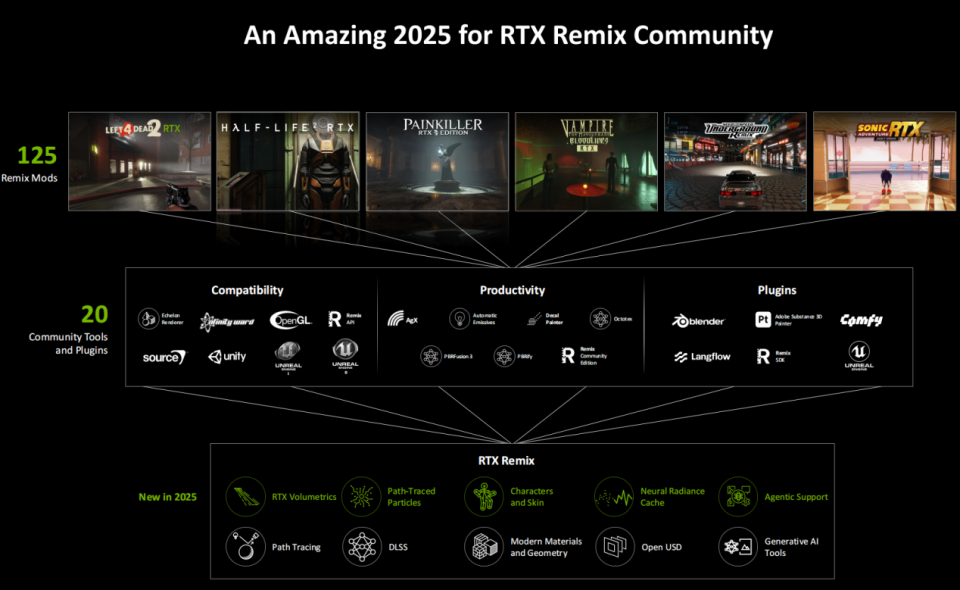Click the New in 2025 label
This screenshot has height=590, width=960.
(168, 497)
